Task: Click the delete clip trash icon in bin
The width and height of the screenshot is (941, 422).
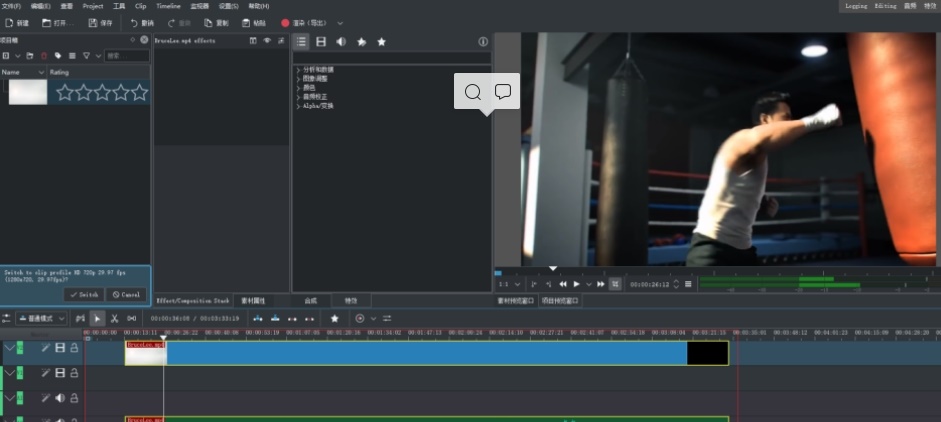Action: click(44, 56)
